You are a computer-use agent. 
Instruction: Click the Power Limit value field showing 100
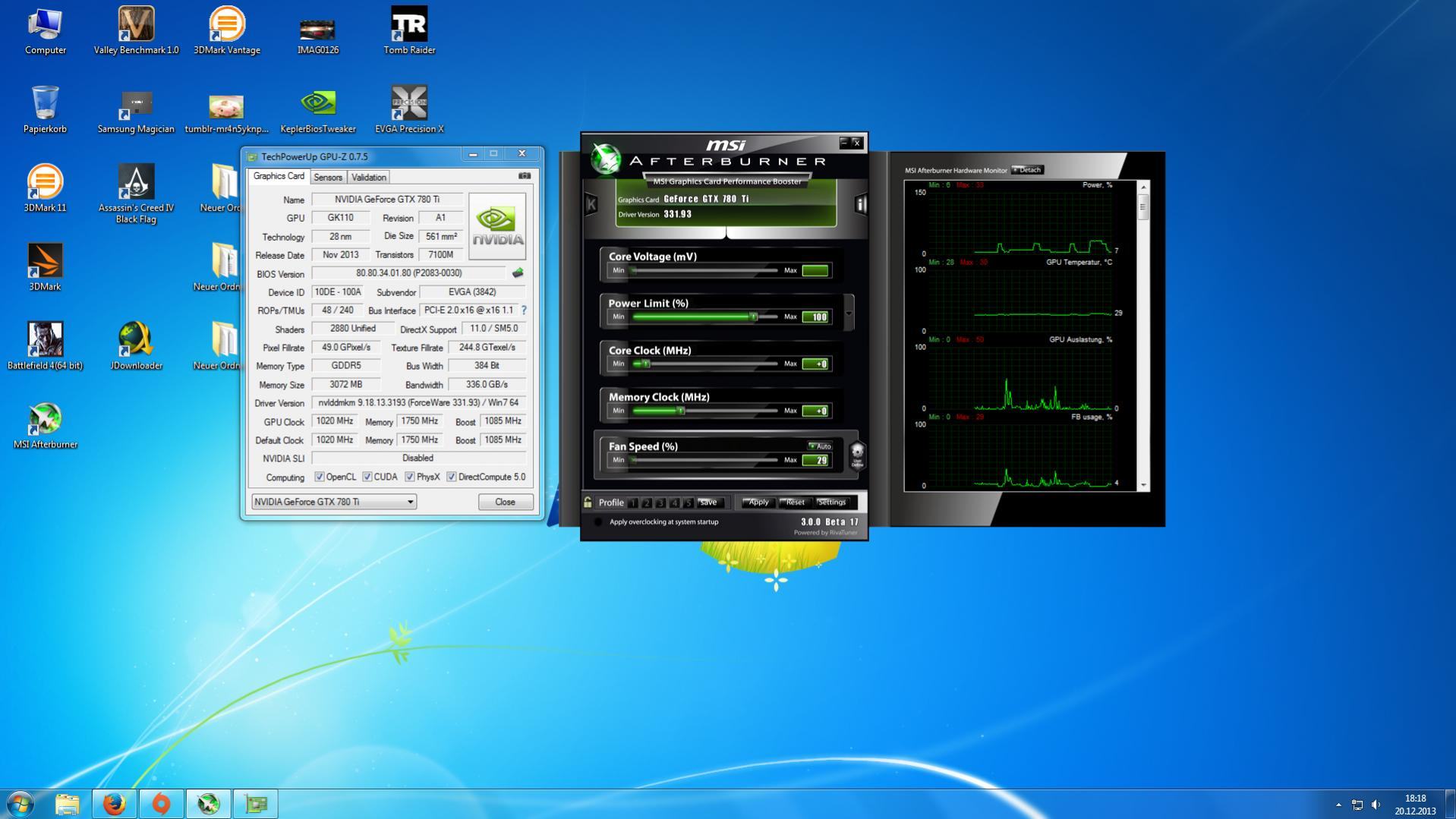[x=815, y=317]
